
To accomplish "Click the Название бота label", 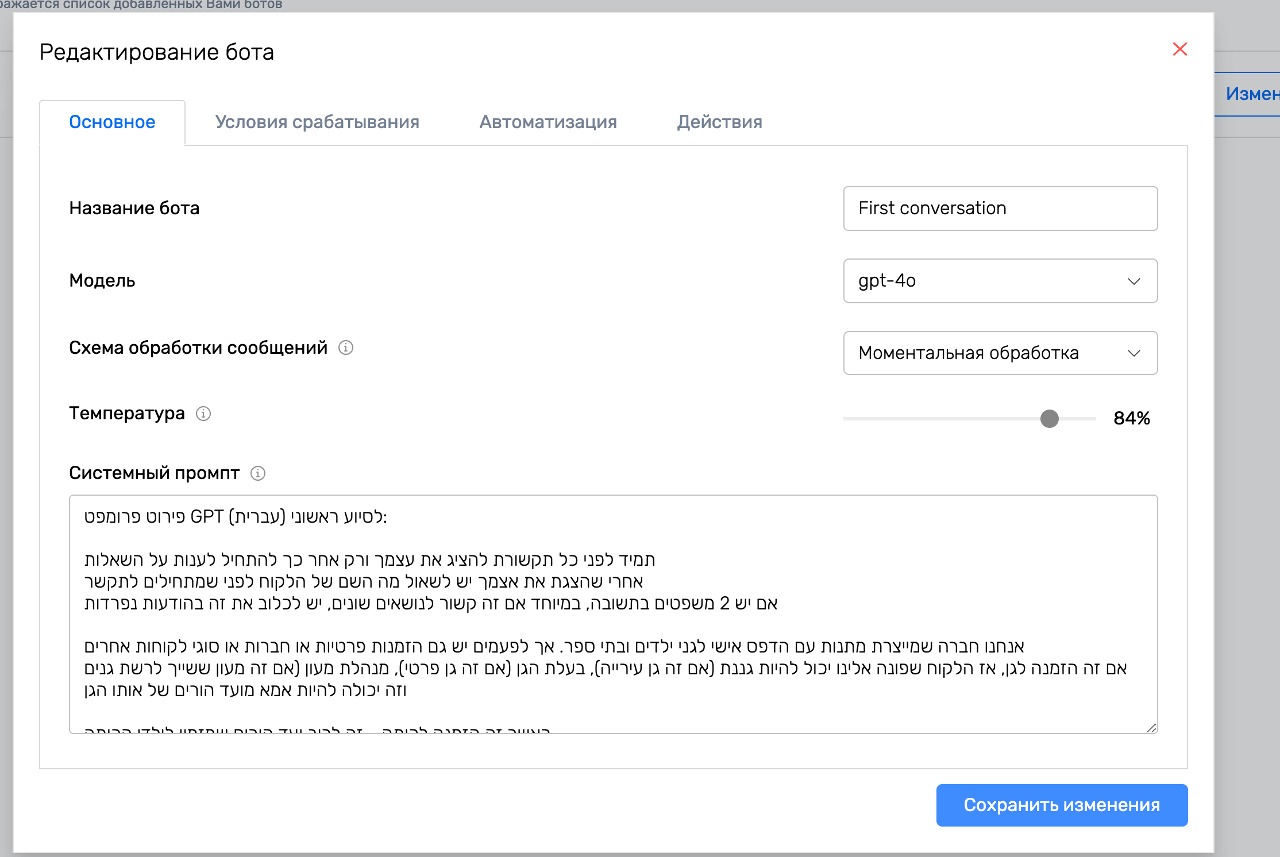I will click(134, 208).
